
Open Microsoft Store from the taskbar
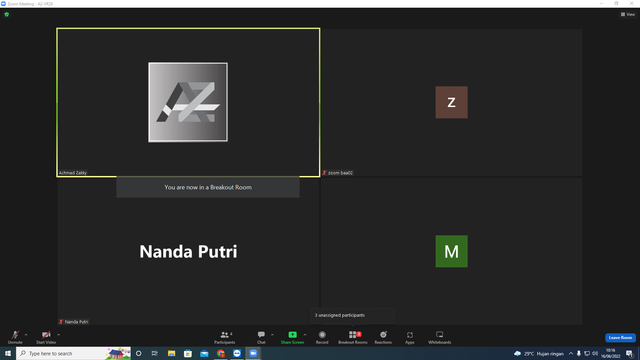(x=188, y=353)
